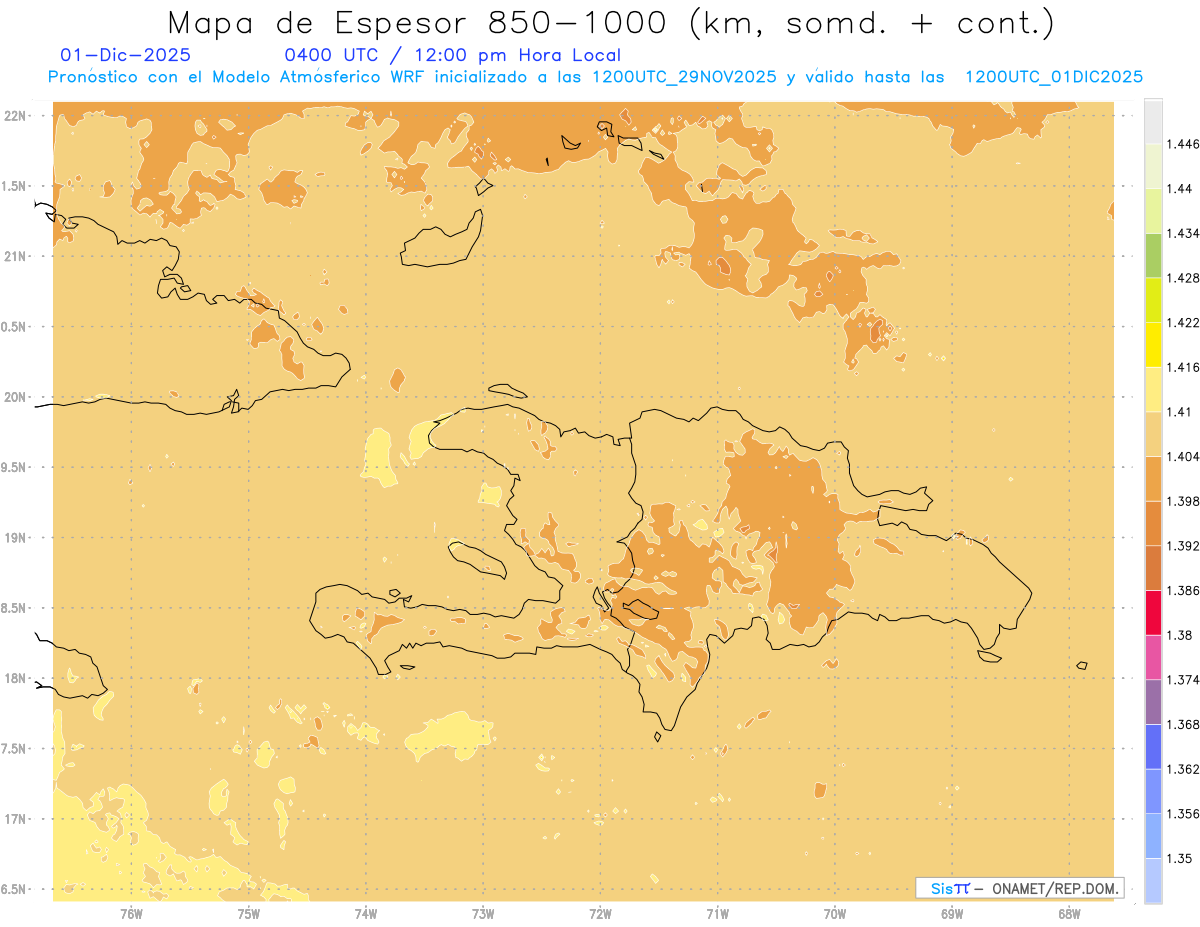Click the legend value 1.398
Viewport: 1200px width, 927px height.
point(1183,501)
